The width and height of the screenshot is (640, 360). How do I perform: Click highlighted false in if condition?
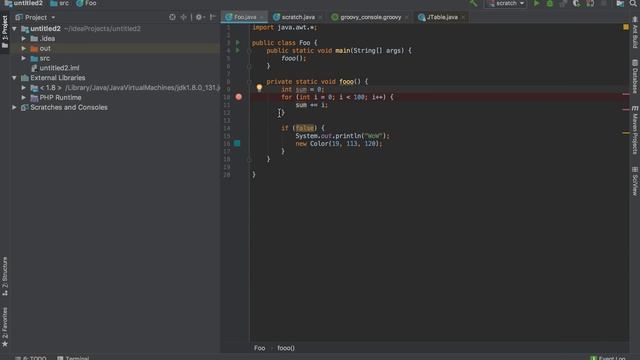(304, 128)
